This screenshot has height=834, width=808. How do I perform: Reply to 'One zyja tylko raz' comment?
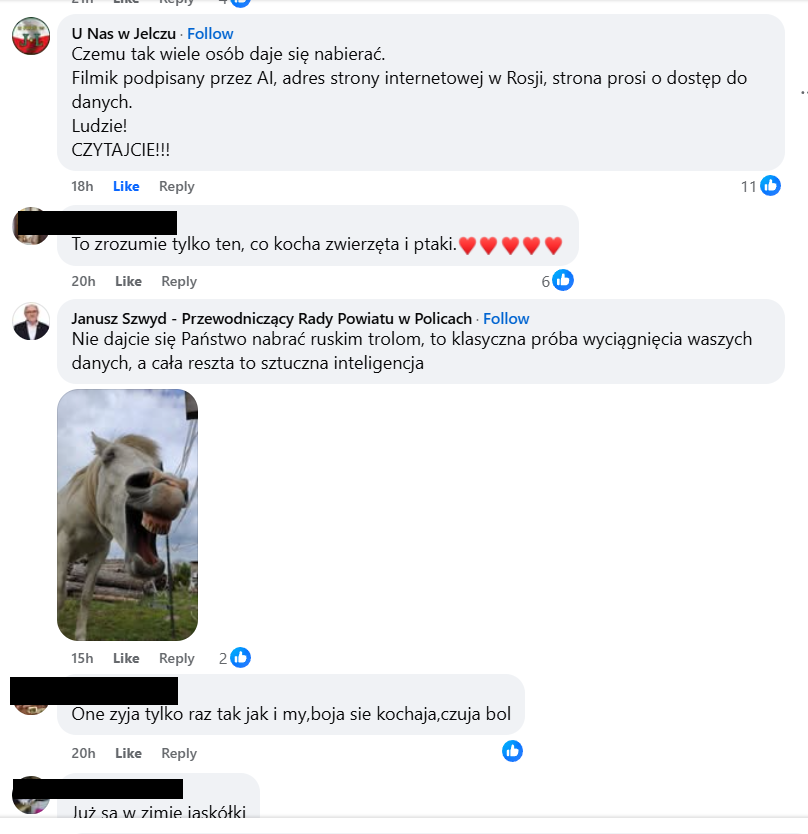coord(179,753)
